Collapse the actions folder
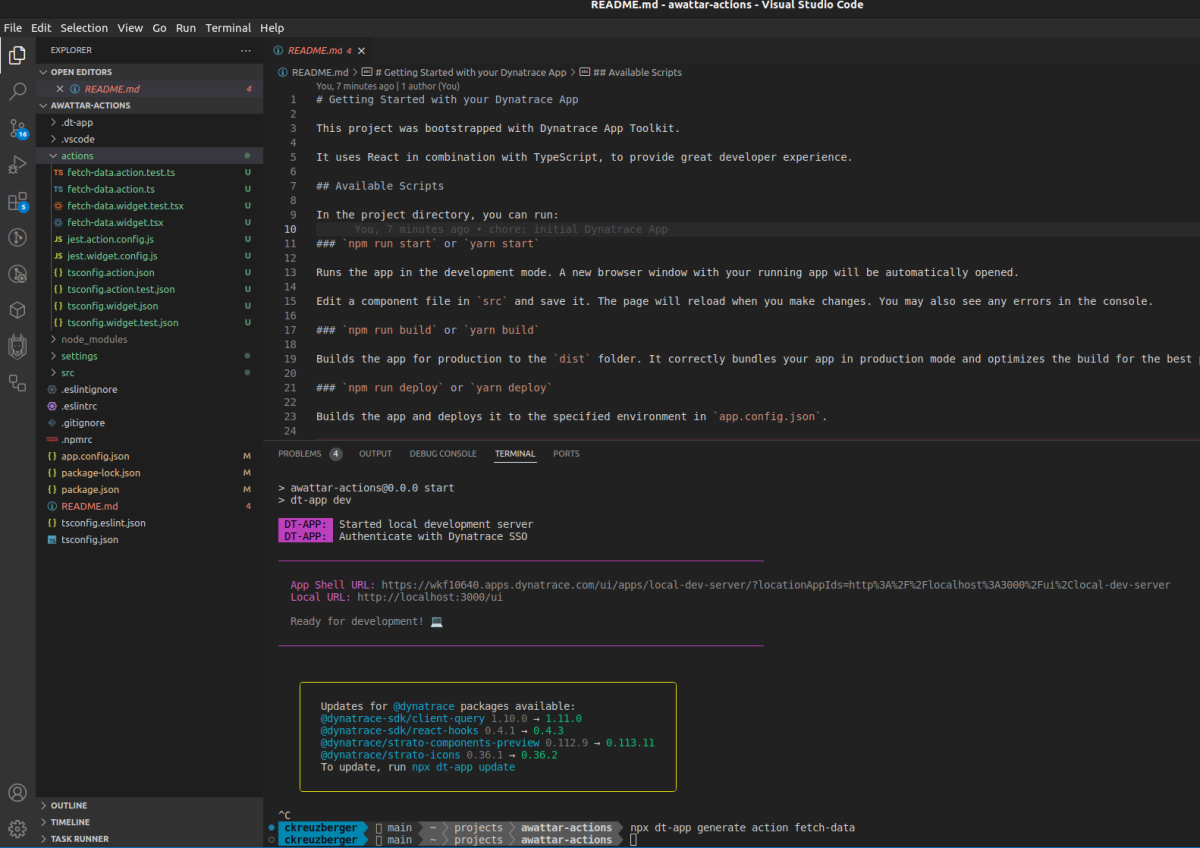1200x848 pixels. tap(77, 156)
